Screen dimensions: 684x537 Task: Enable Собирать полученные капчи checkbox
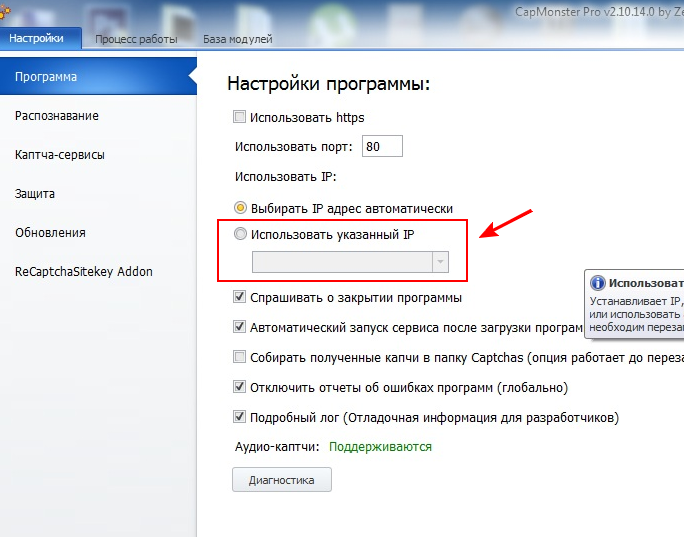[x=239, y=357]
